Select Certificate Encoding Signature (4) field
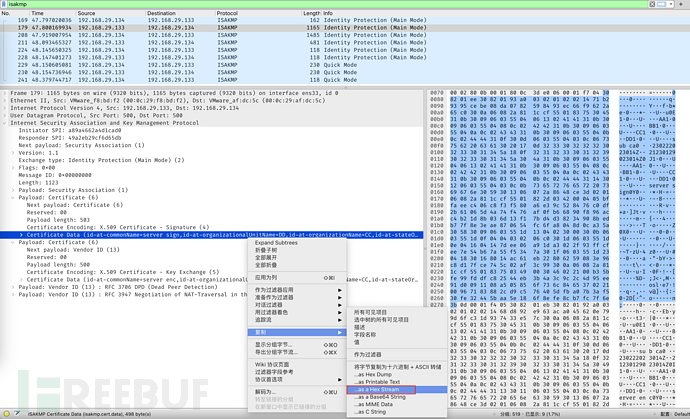Image resolution: width=690 pixels, height=419 pixels. 118,228
